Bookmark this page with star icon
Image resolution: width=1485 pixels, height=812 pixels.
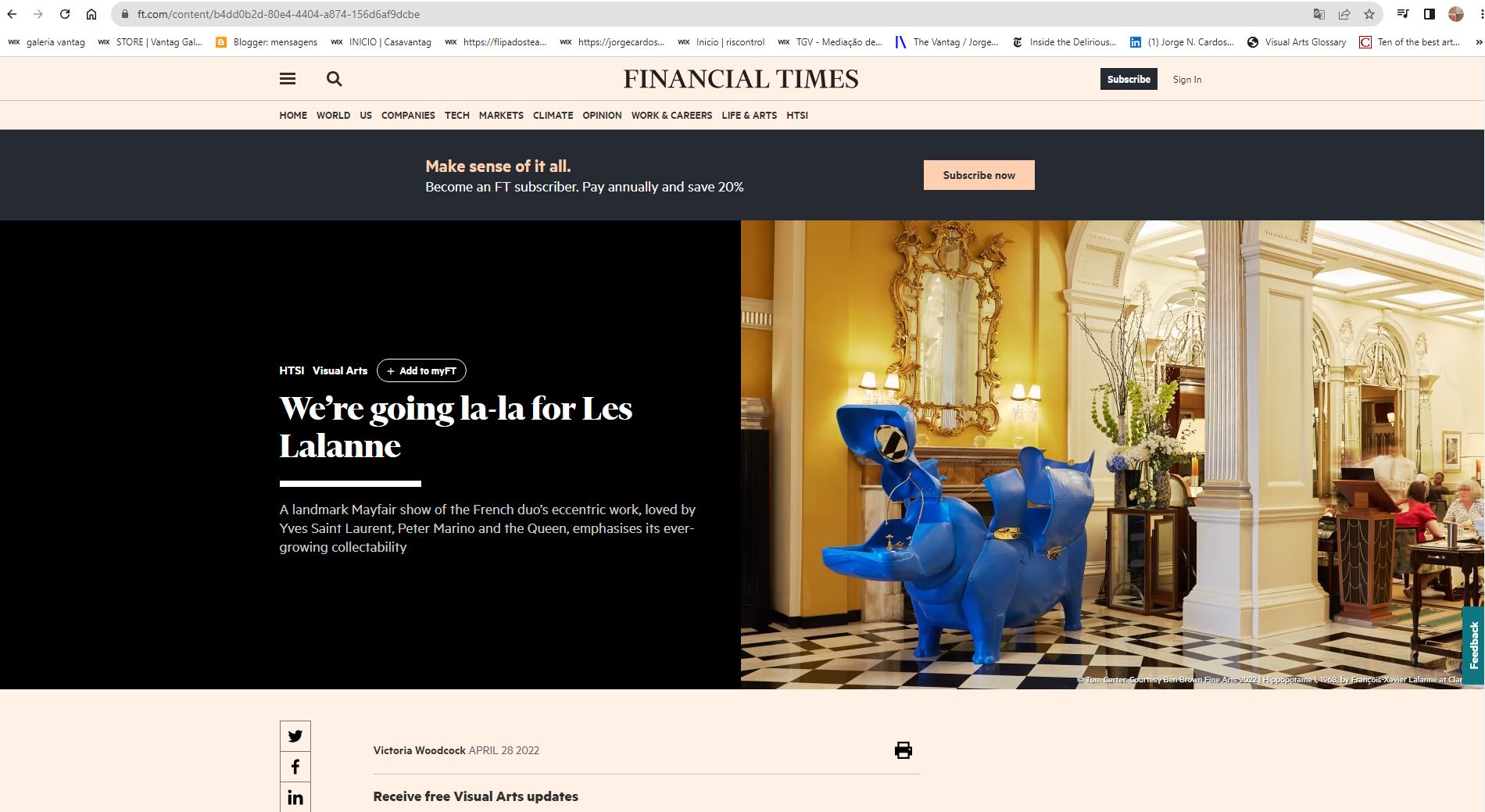[x=1369, y=14]
